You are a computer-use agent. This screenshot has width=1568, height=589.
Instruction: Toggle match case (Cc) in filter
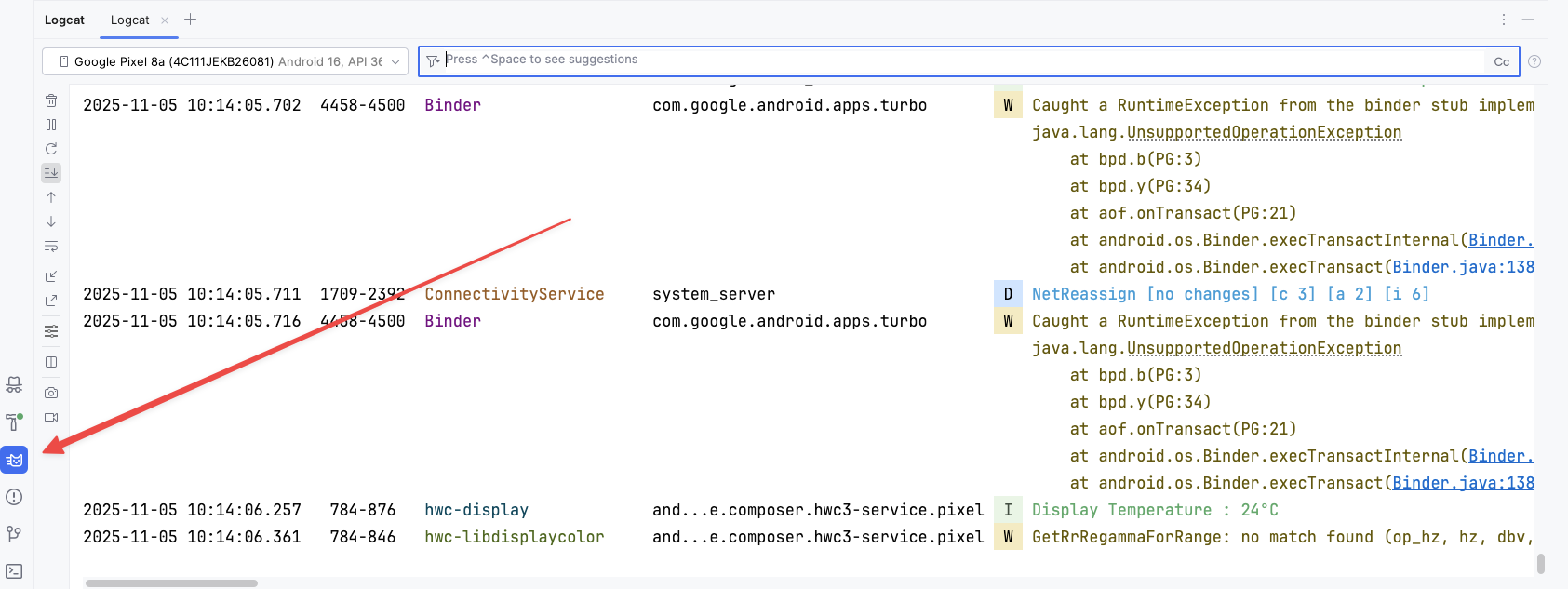[x=1501, y=61]
